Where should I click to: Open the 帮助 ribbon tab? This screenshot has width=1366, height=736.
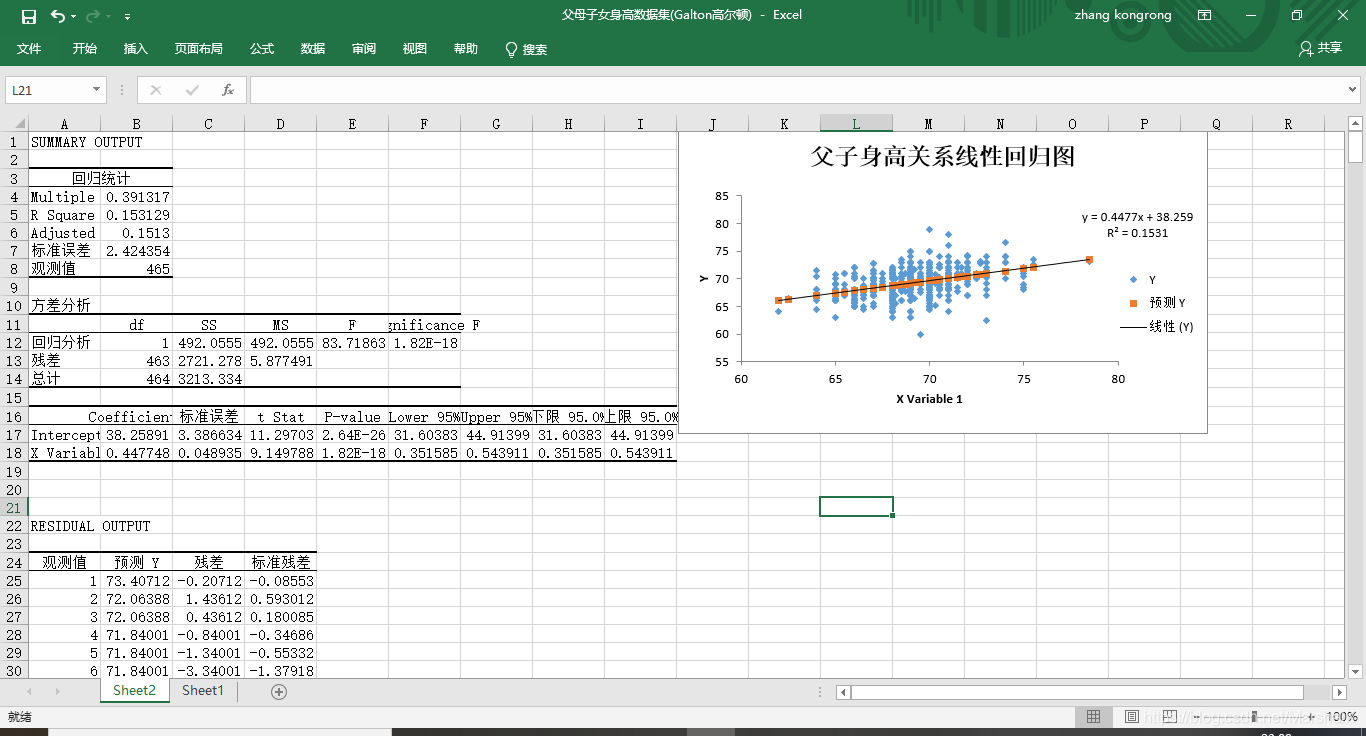(x=466, y=49)
